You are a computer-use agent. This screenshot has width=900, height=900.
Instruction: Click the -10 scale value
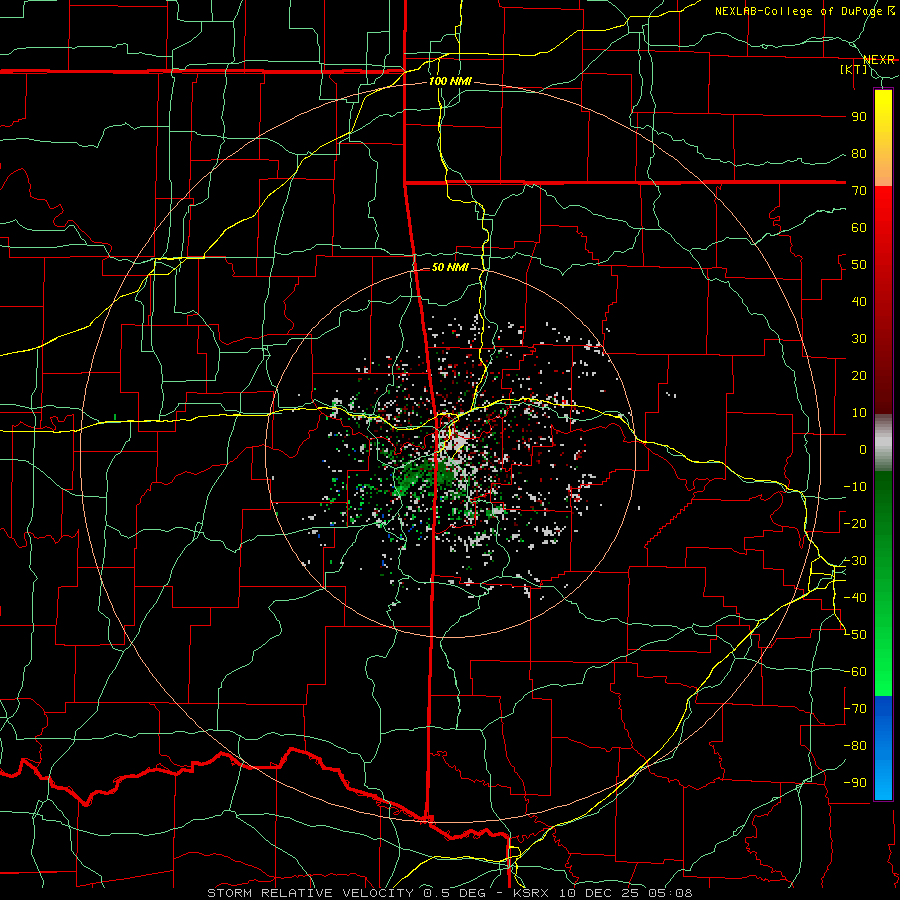[x=855, y=487]
